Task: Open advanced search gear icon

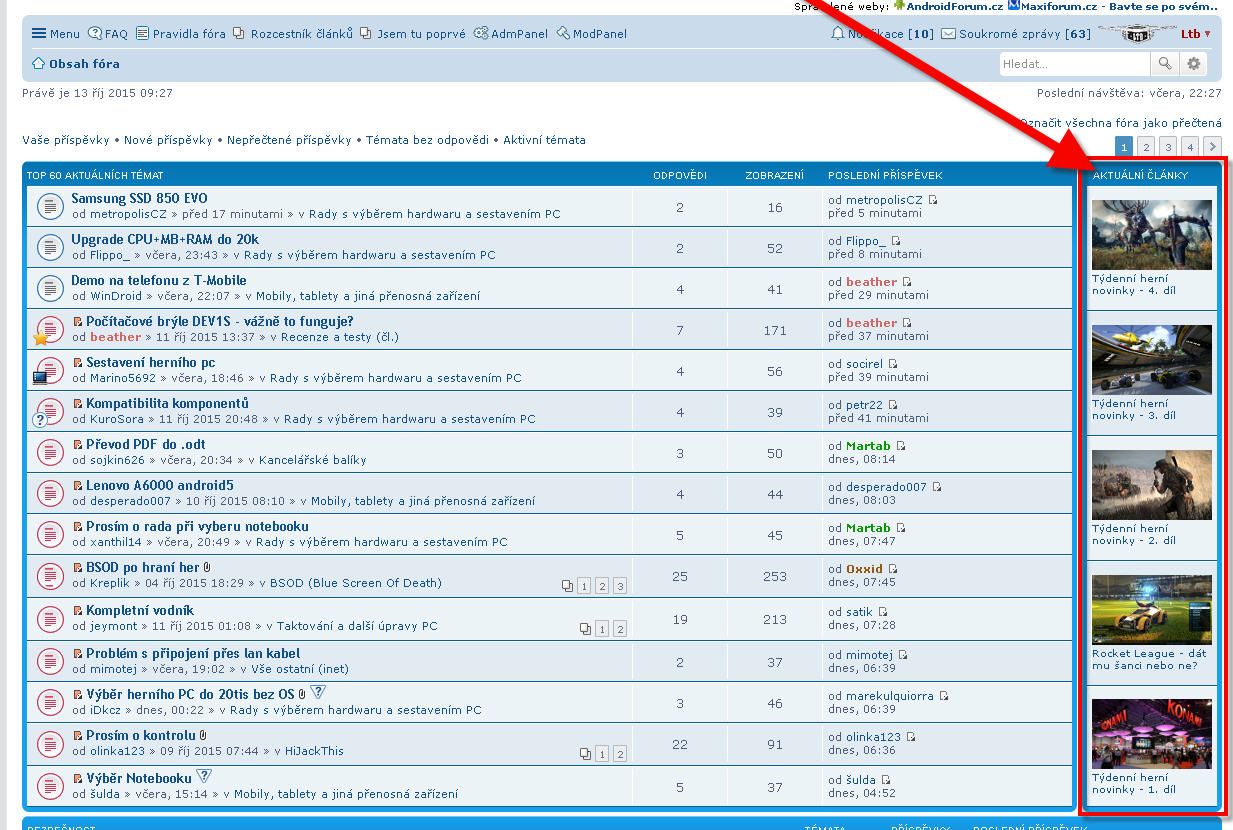Action: click(1193, 64)
